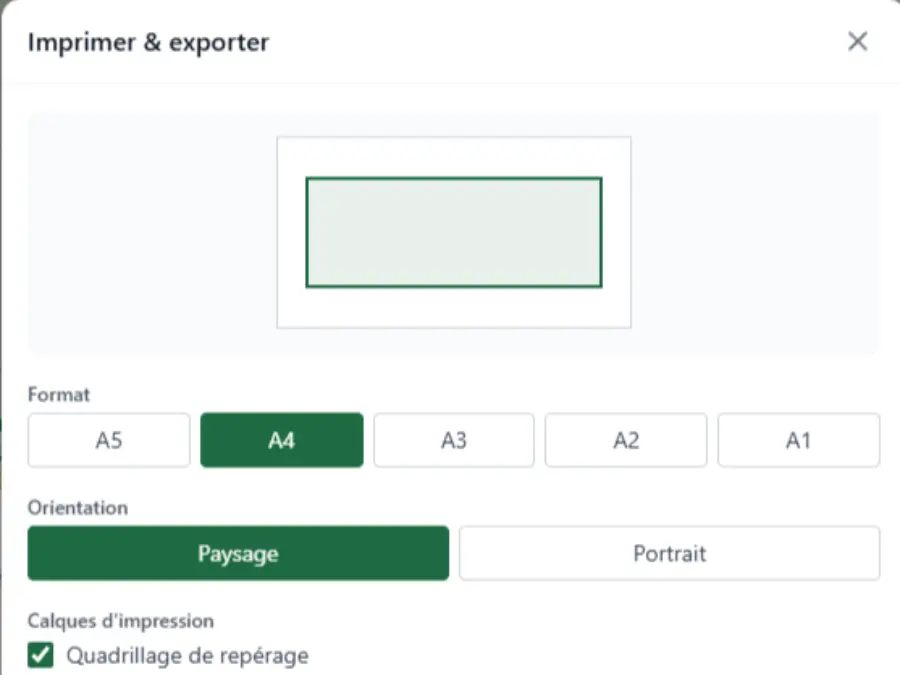Image resolution: width=900 pixels, height=675 pixels.
Task: Click the Quadrillage de repérage label
Action: [x=188, y=655]
